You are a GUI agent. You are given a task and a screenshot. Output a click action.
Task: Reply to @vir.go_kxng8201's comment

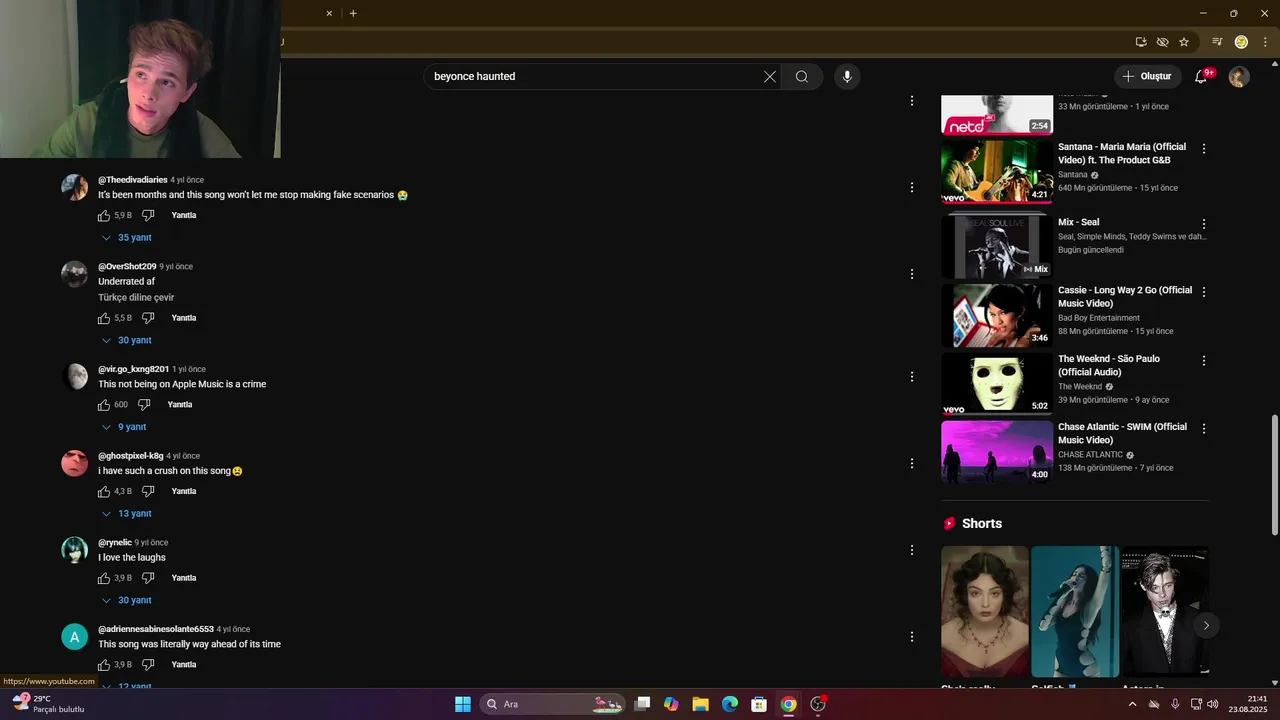[180, 405]
